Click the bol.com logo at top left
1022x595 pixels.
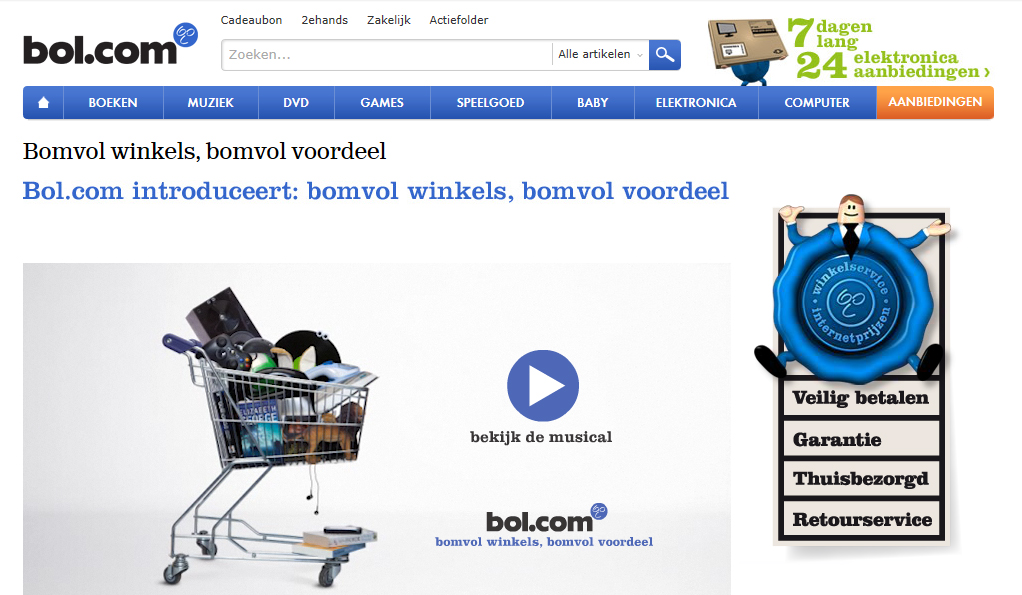pyautogui.click(x=110, y=45)
